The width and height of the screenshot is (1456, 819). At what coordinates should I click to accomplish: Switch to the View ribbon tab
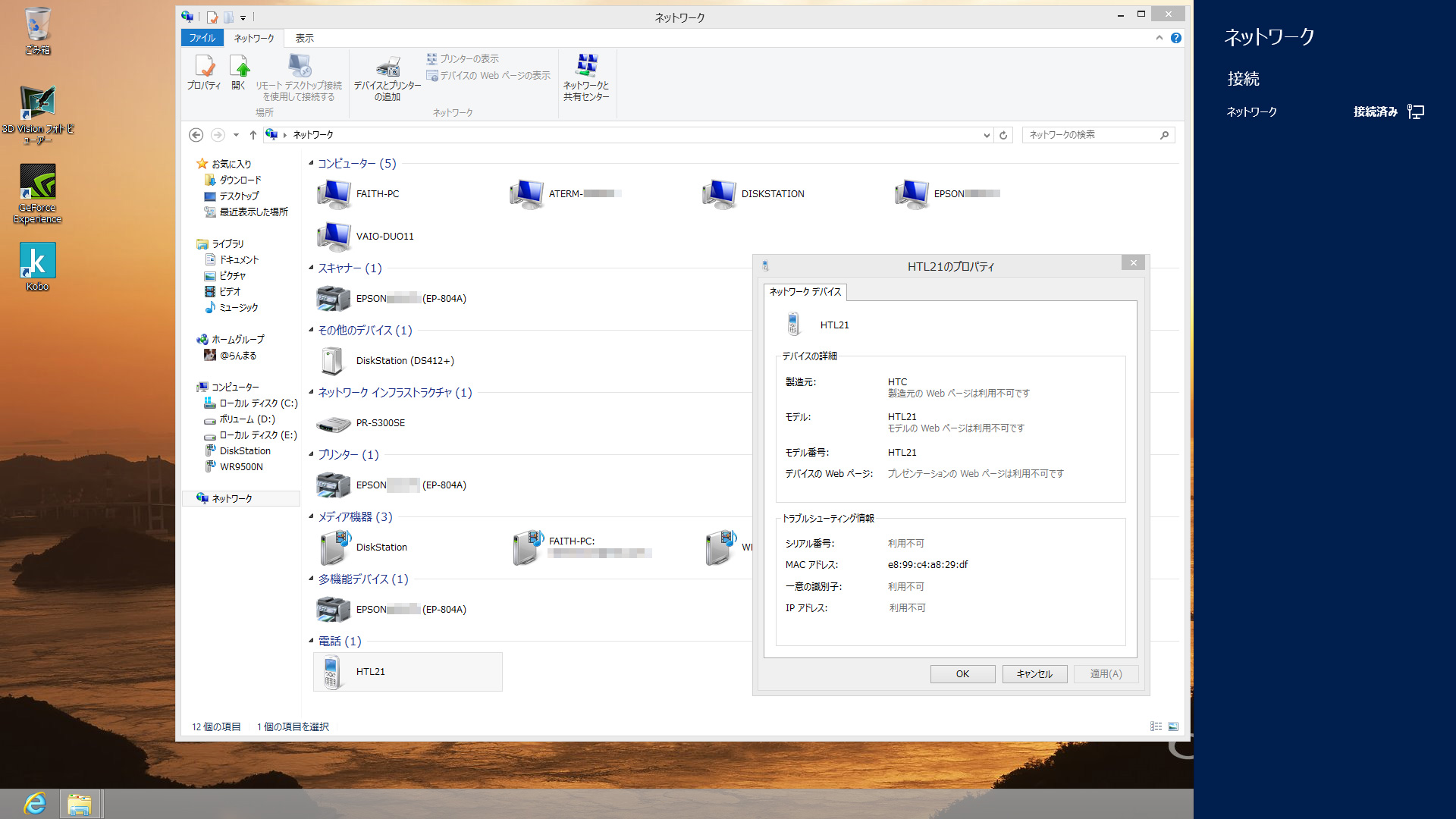(x=304, y=38)
